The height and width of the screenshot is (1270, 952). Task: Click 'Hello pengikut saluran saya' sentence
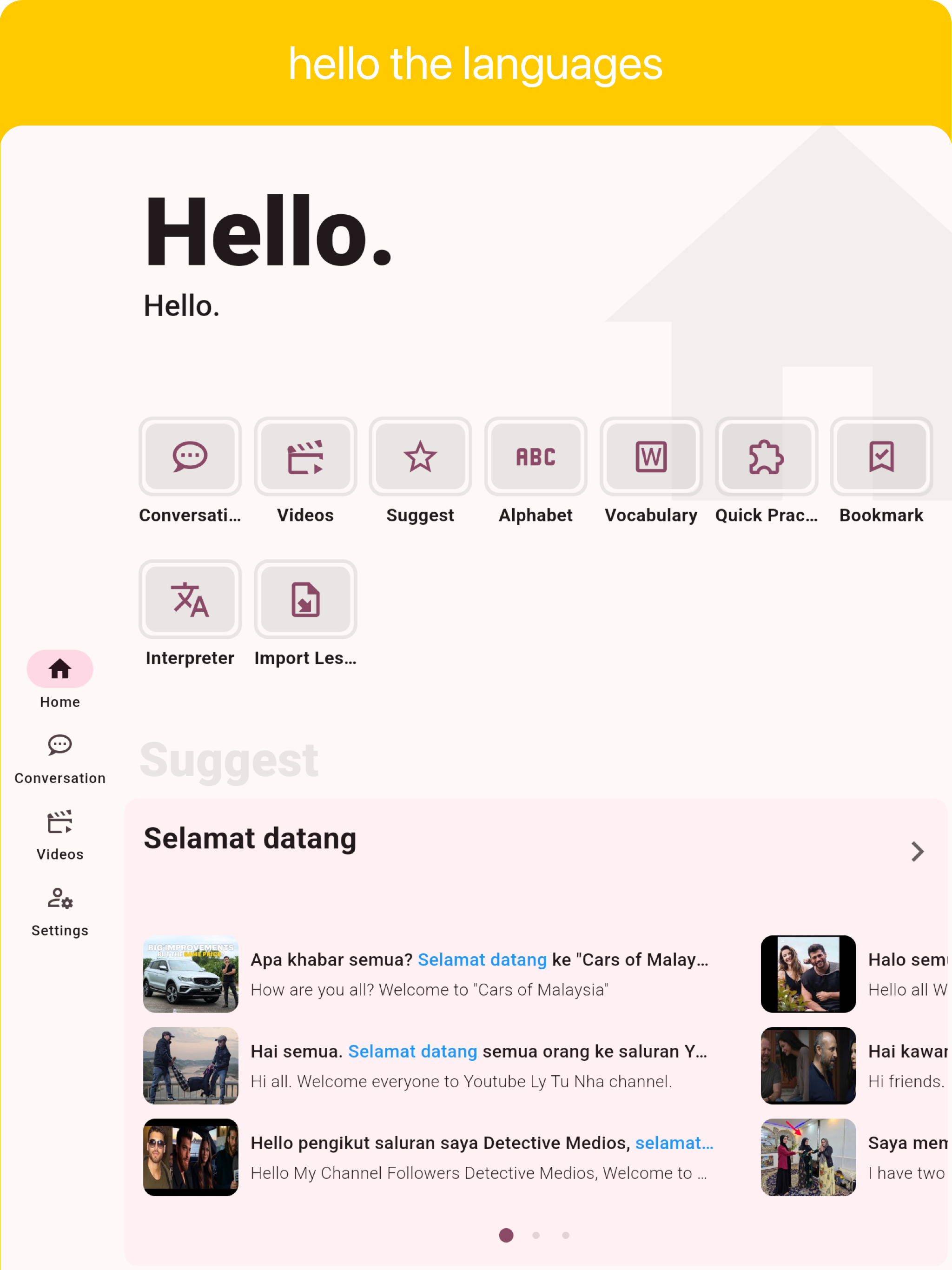(482, 1143)
